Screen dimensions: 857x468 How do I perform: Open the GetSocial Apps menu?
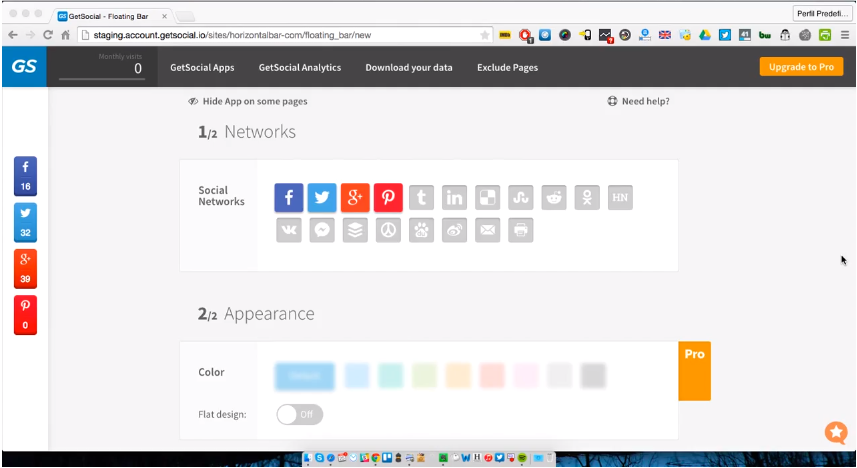coord(202,67)
